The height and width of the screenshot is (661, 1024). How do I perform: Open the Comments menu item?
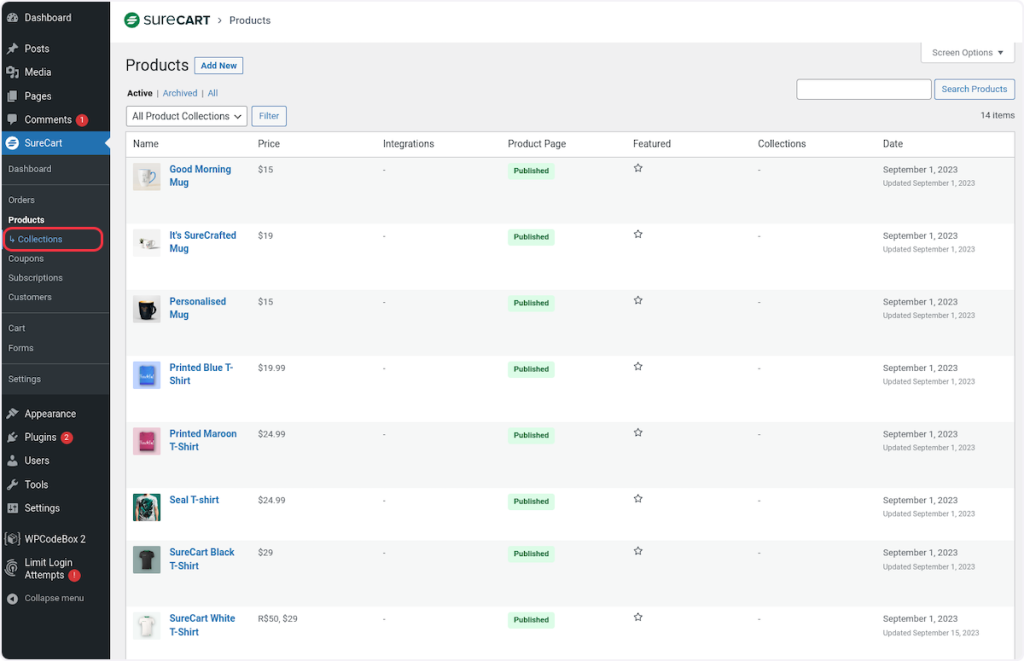pyautogui.click(x=48, y=120)
